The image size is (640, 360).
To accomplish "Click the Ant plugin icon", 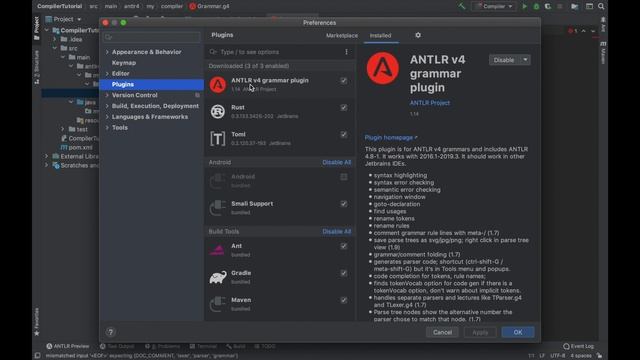I will click(217, 250).
